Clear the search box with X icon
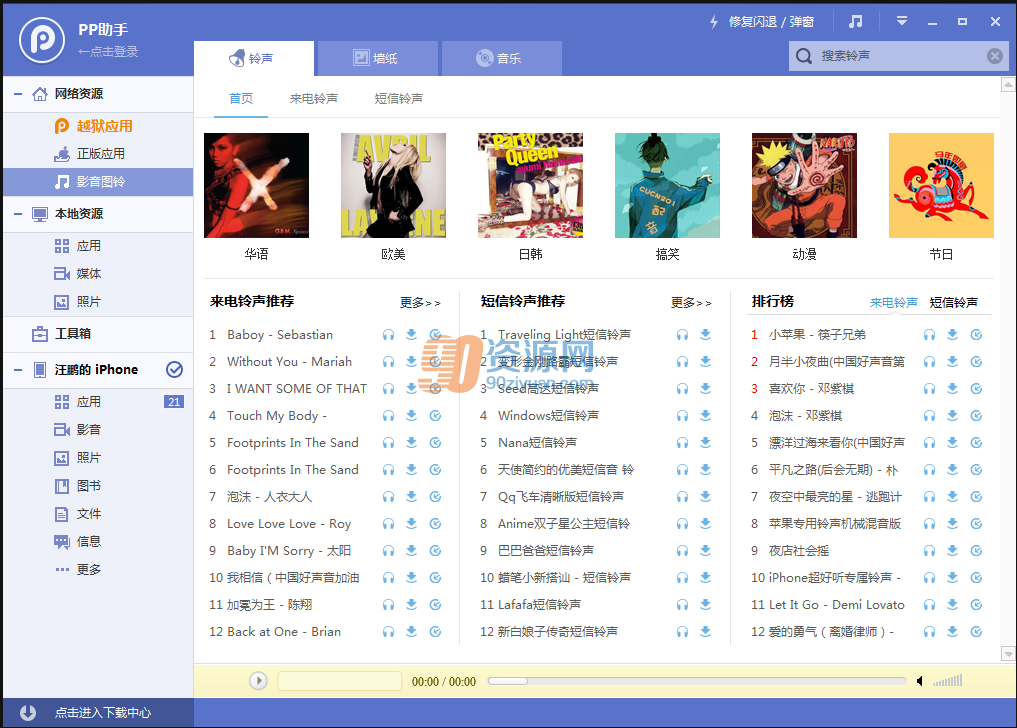The width and height of the screenshot is (1017, 728). coord(995,56)
